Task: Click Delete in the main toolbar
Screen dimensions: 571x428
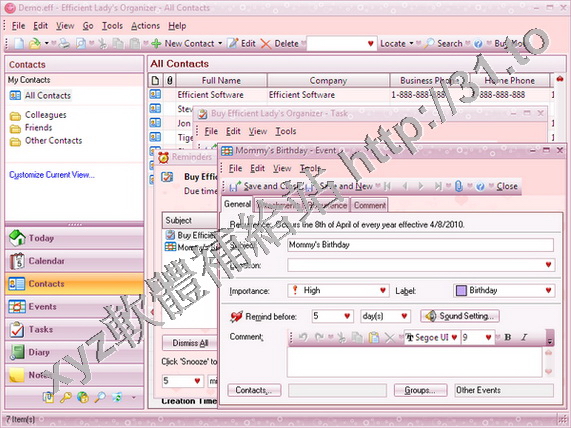Action: 280,44
